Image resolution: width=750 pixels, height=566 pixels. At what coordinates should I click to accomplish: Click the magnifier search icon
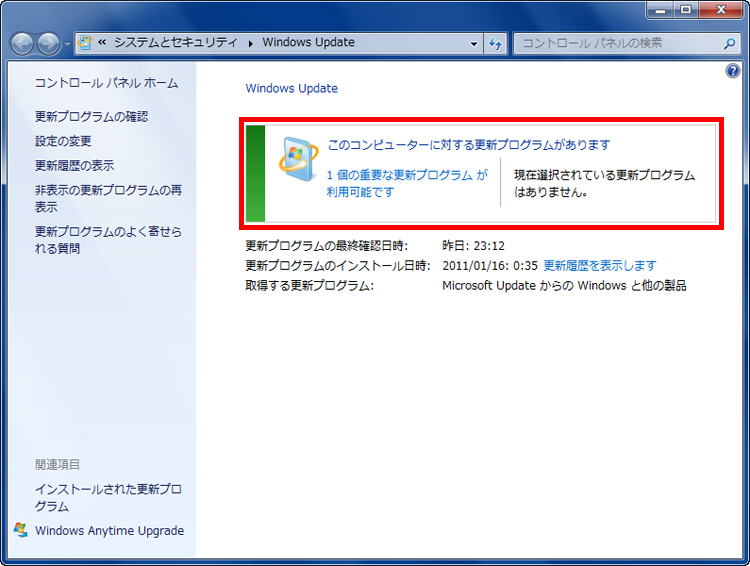click(x=729, y=44)
